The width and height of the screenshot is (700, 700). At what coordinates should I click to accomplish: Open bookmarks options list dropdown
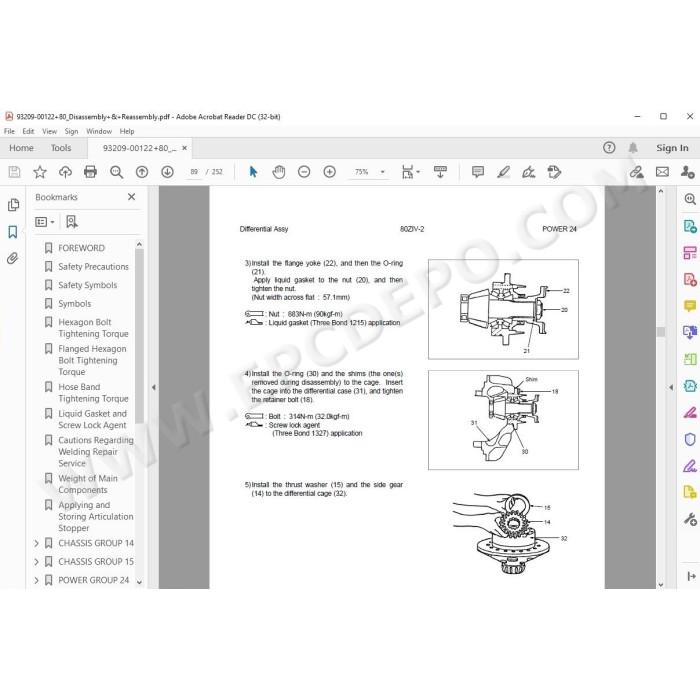tap(45, 222)
